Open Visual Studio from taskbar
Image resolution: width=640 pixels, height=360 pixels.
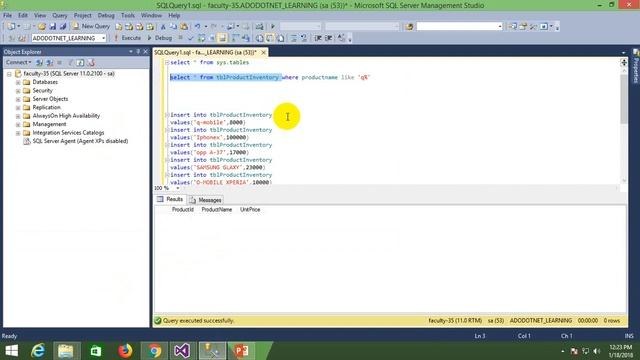click(x=182, y=351)
